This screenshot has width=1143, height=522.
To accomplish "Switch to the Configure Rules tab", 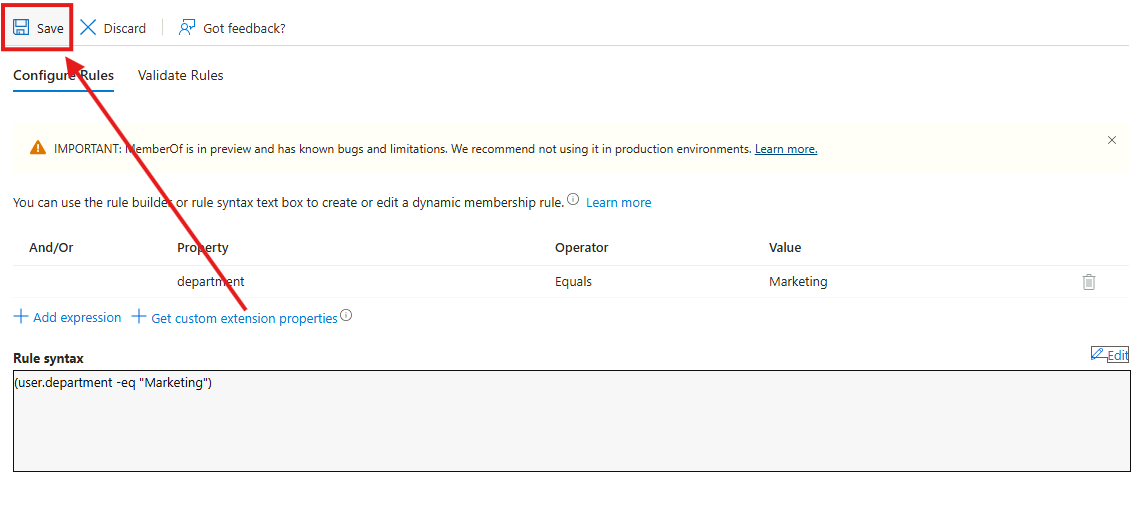I will 63,75.
